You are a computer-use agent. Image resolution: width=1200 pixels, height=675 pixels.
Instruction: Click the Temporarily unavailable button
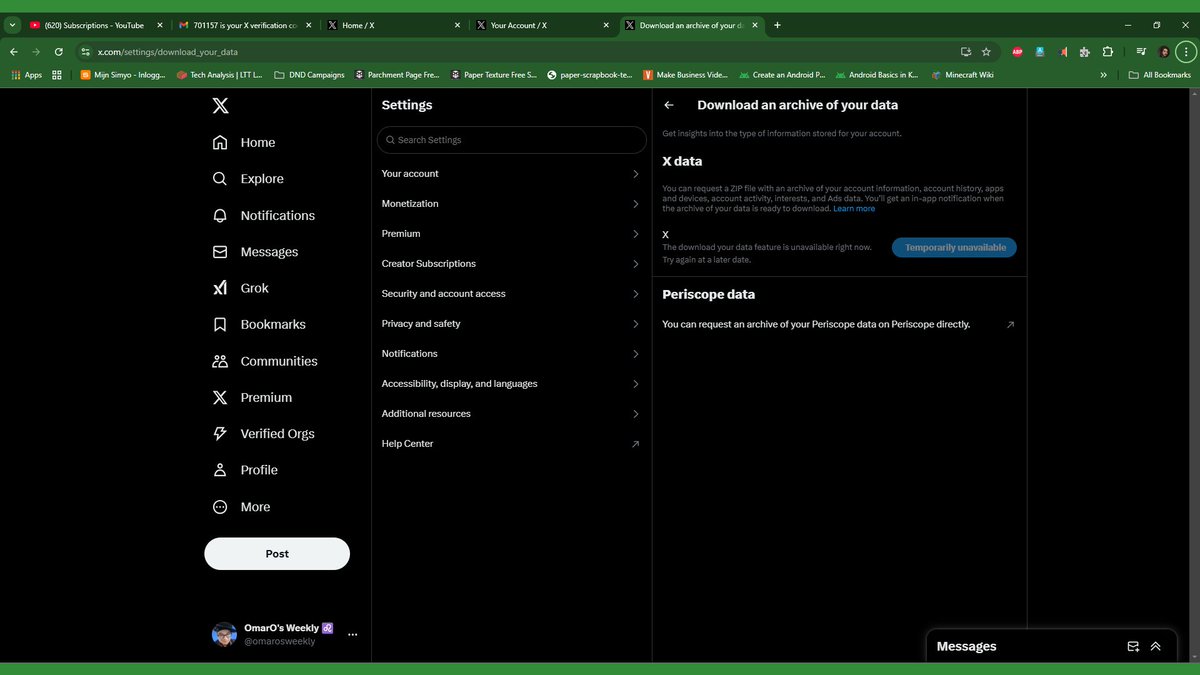(955, 247)
